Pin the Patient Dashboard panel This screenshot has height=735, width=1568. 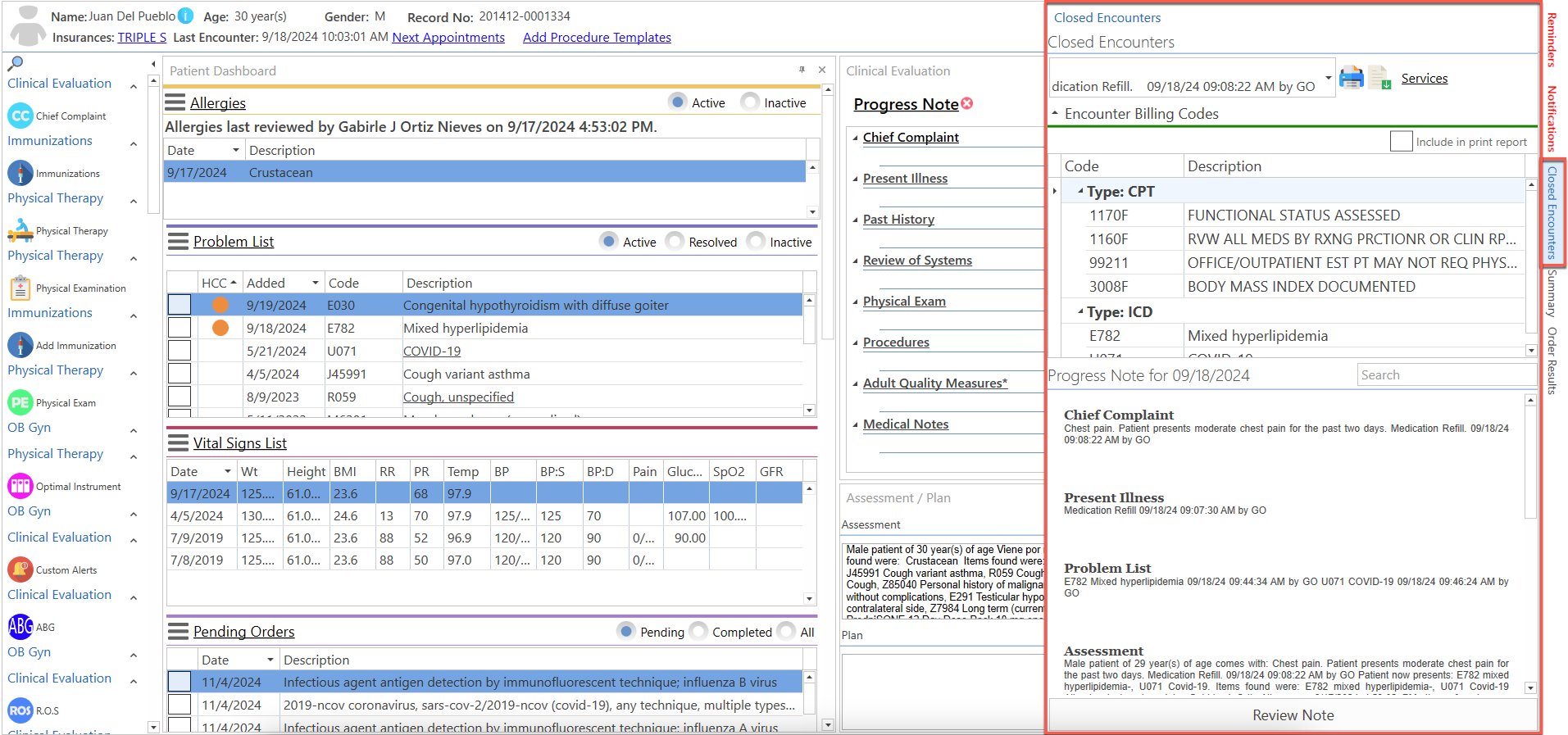click(802, 70)
